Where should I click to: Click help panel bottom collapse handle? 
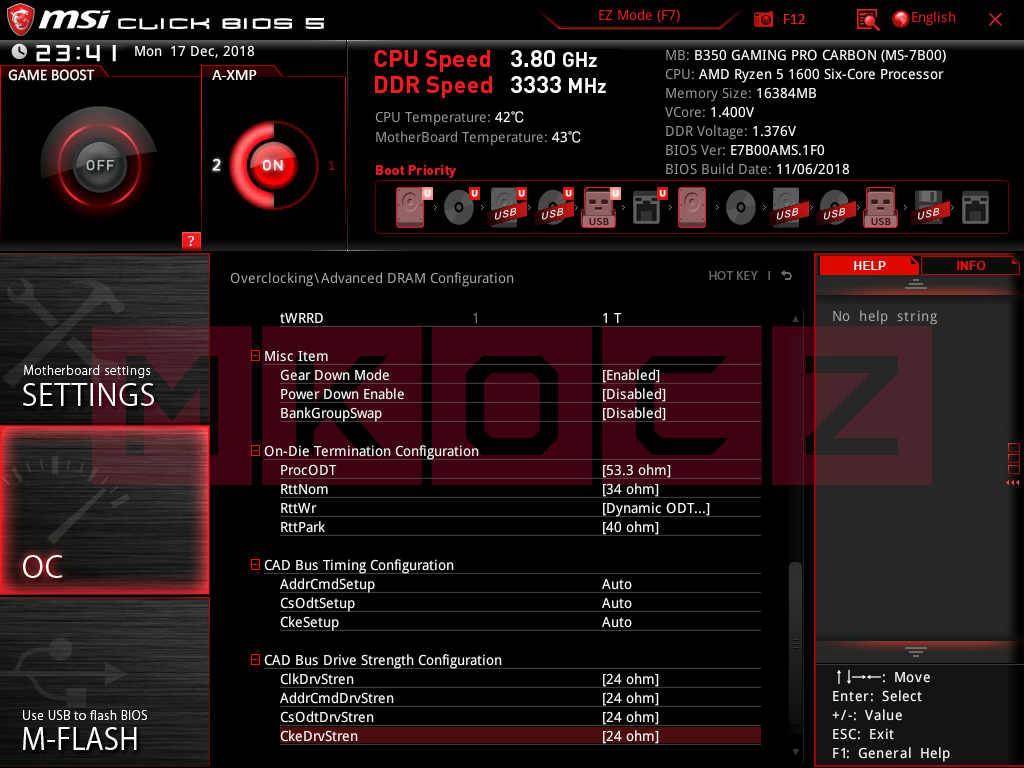click(x=916, y=651)
